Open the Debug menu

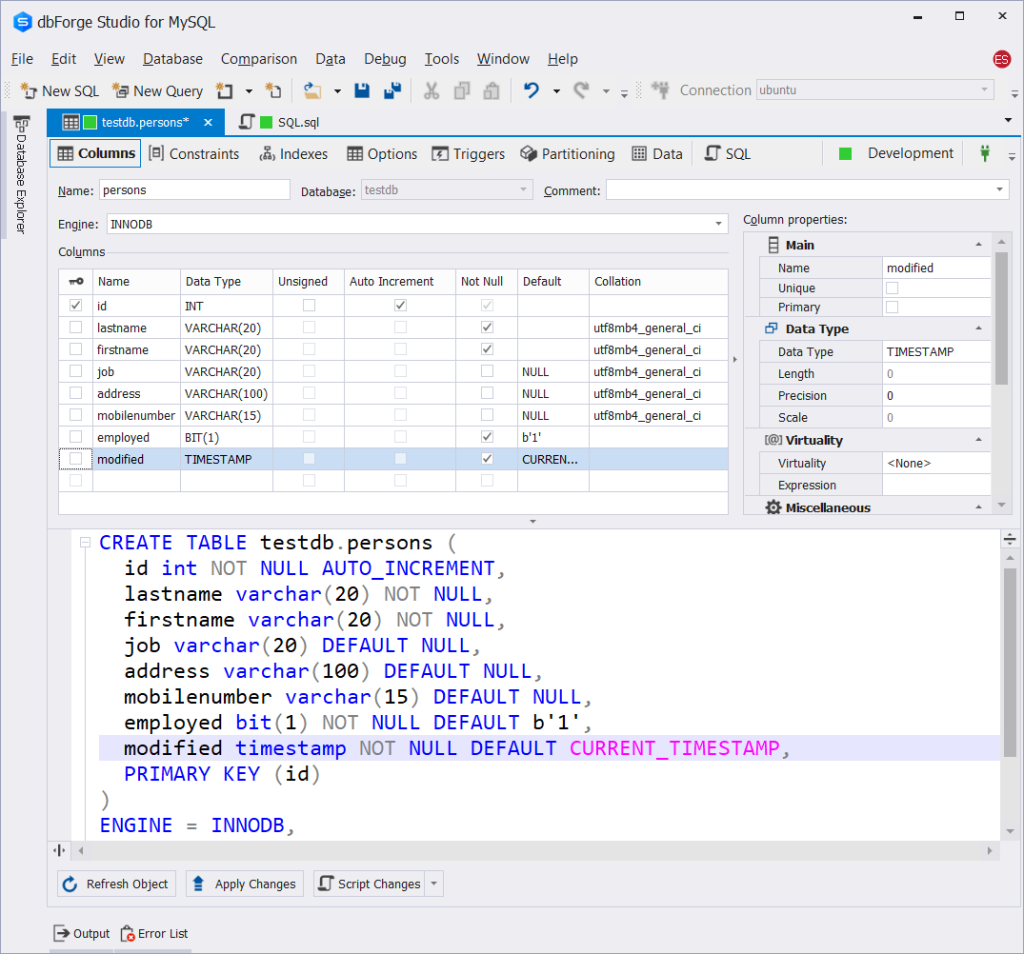tap(385, 59)
